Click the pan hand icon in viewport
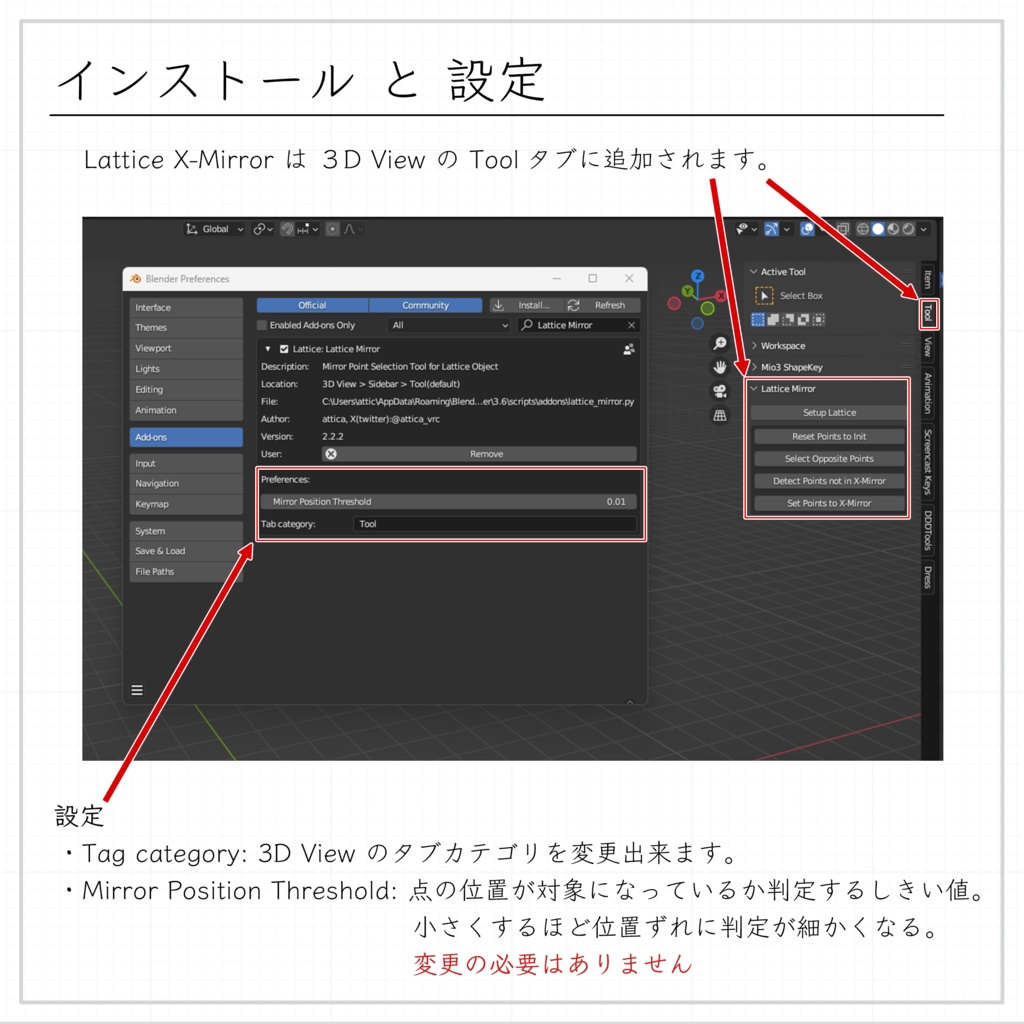Image resolution: width=1024 pixels, height=1024 pixels. click(x=720, y=366)
